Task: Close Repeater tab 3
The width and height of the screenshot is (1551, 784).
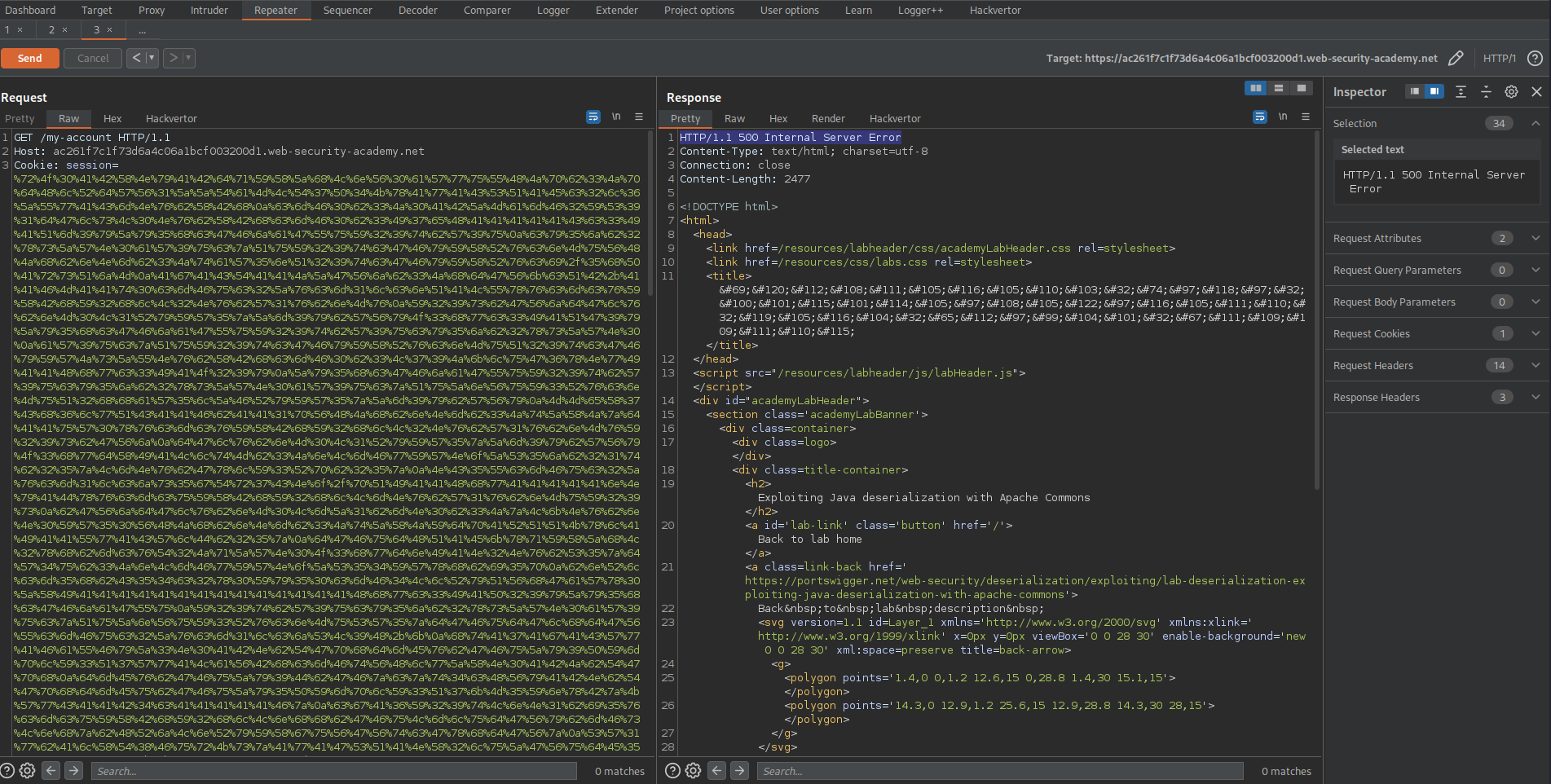Action: 110,30
